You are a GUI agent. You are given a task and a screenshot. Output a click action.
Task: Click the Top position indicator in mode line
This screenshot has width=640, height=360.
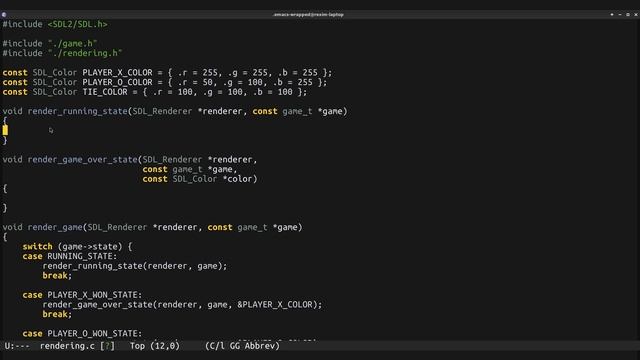tap(137, 346)
